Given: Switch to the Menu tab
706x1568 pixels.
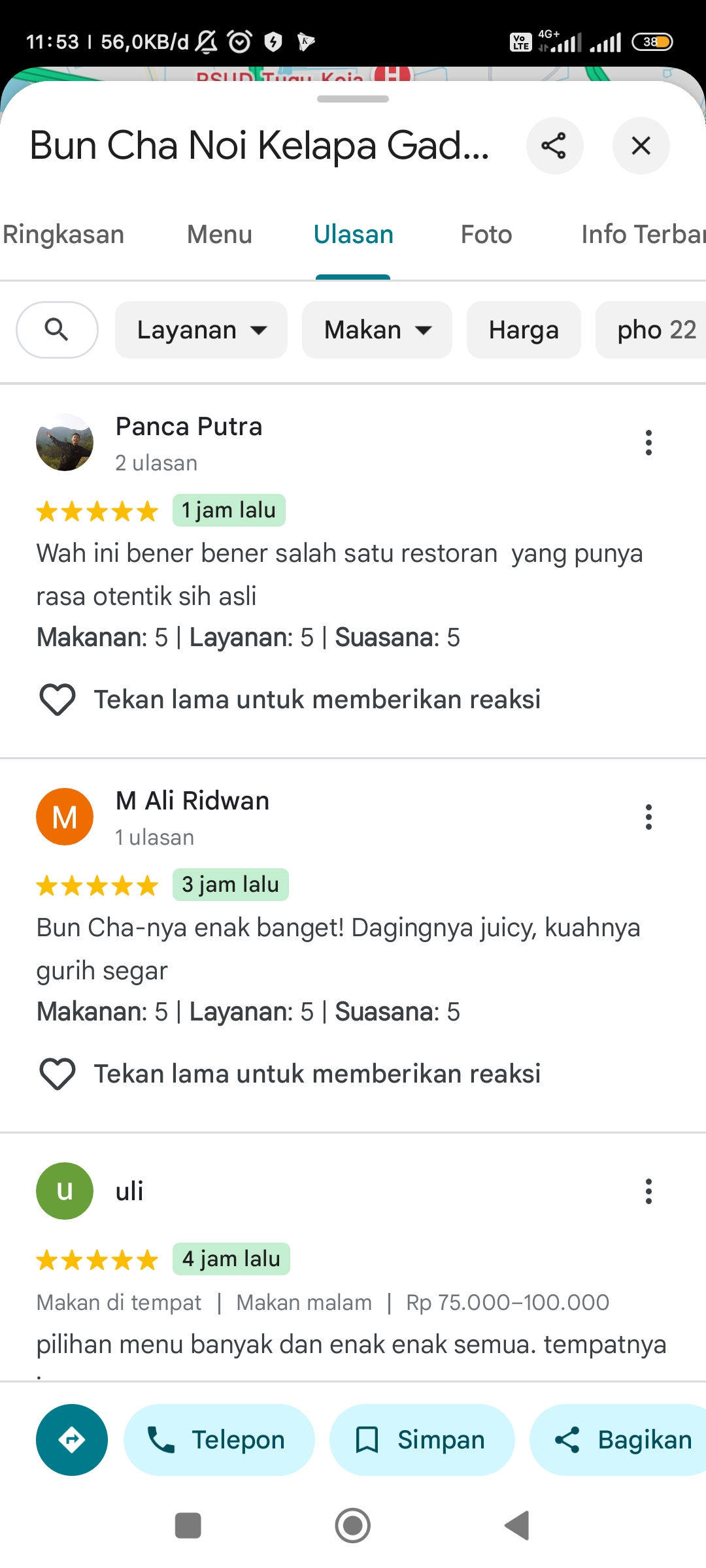Looking at the screenshot, I should (220, 235).
